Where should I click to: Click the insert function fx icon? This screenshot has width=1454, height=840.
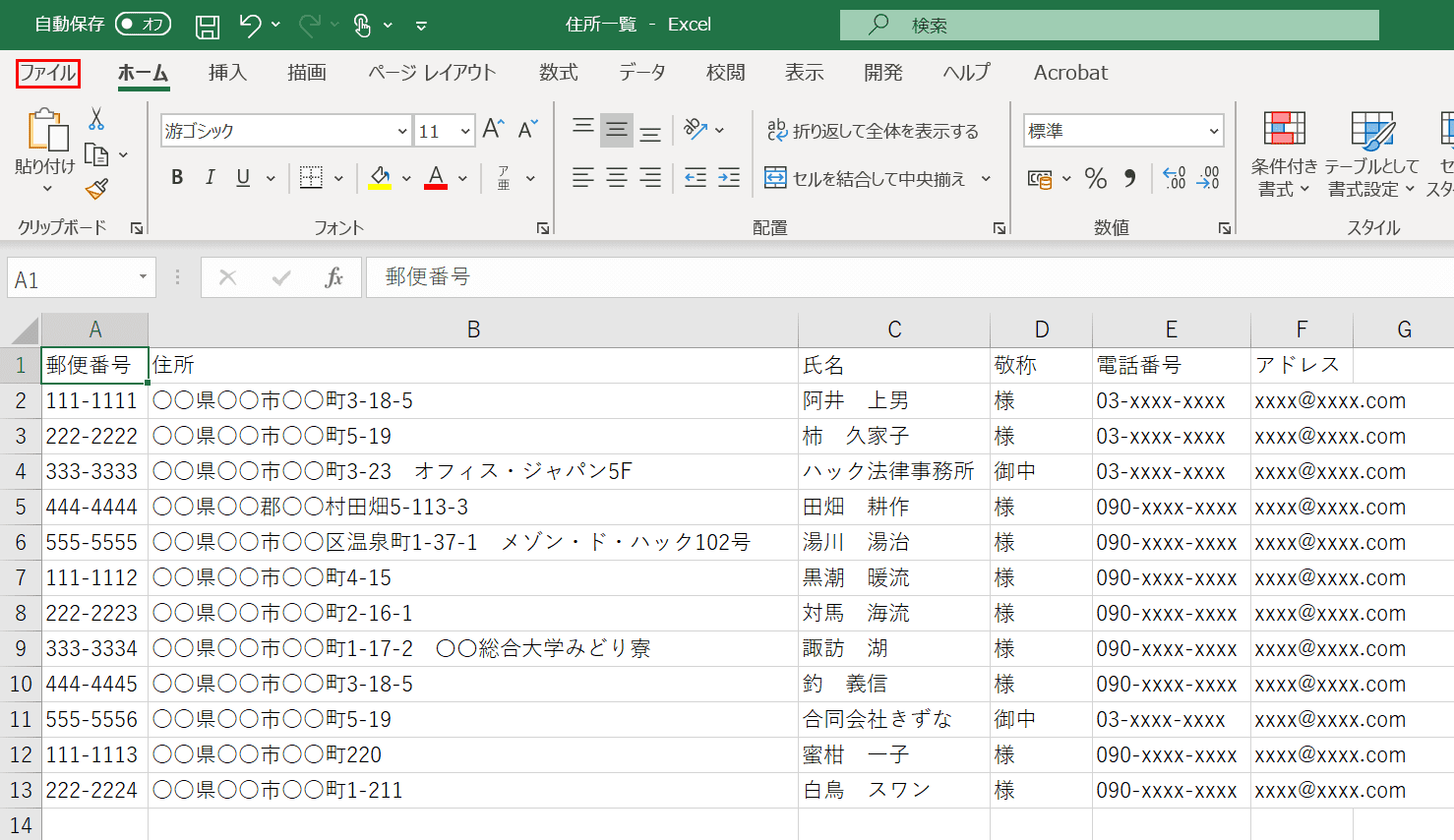coord(333,277)
